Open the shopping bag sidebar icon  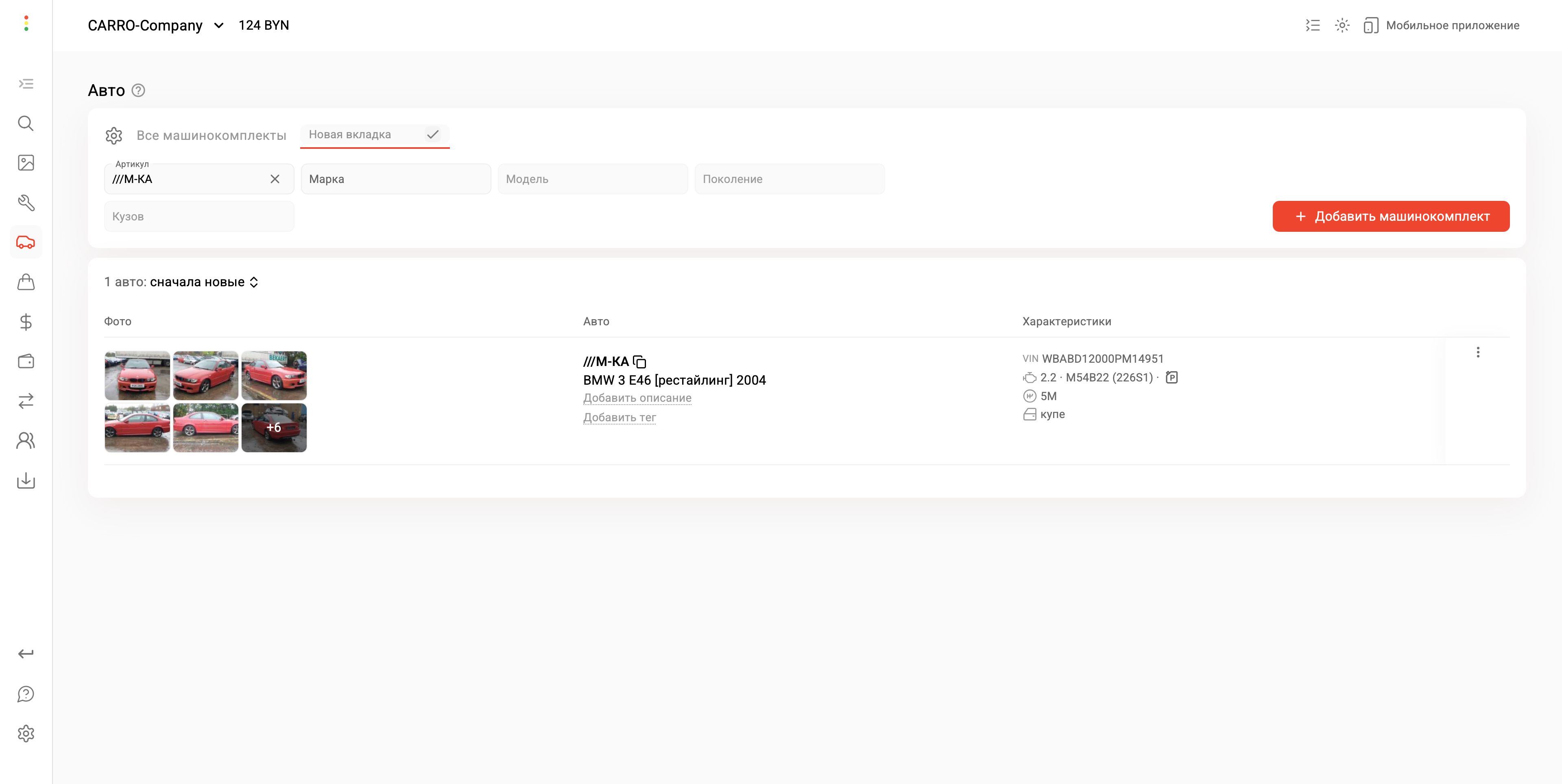[26, 282]
